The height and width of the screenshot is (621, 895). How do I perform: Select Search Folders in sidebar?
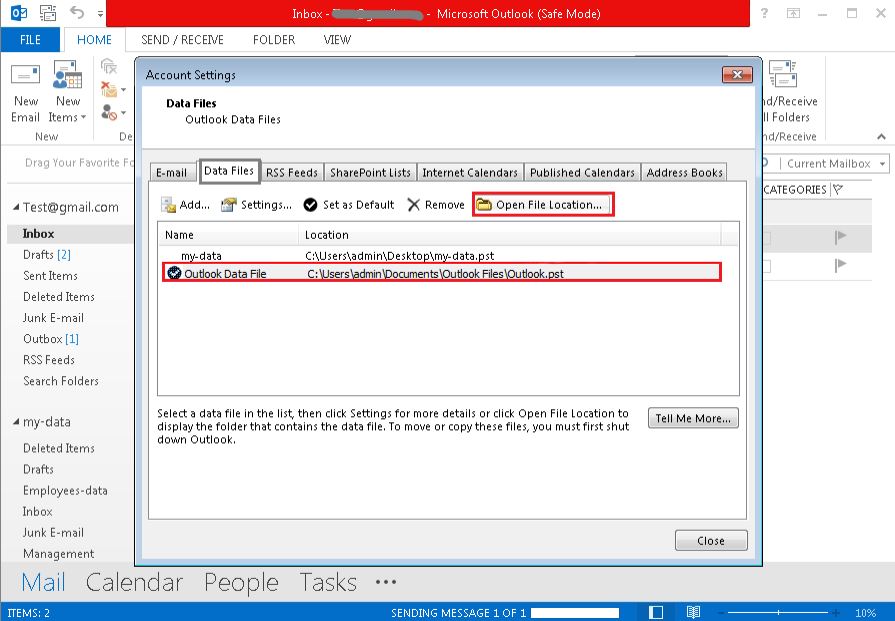(x=61, y=381)
